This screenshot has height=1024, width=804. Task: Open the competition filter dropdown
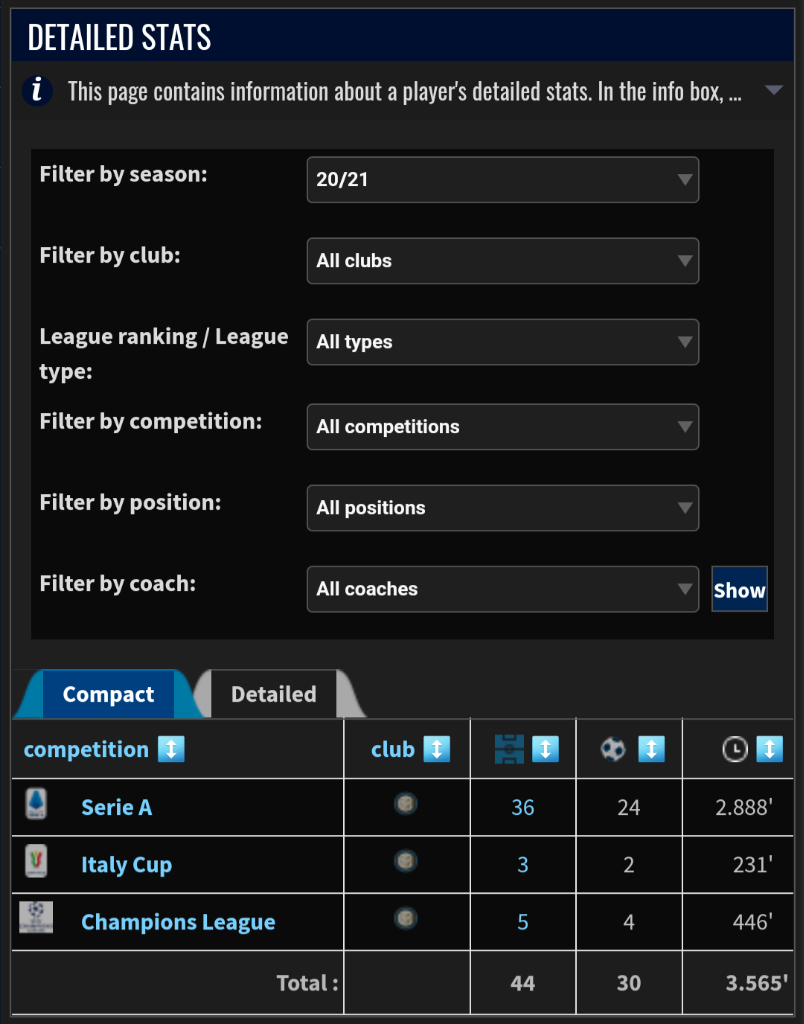tap(502, 427)
